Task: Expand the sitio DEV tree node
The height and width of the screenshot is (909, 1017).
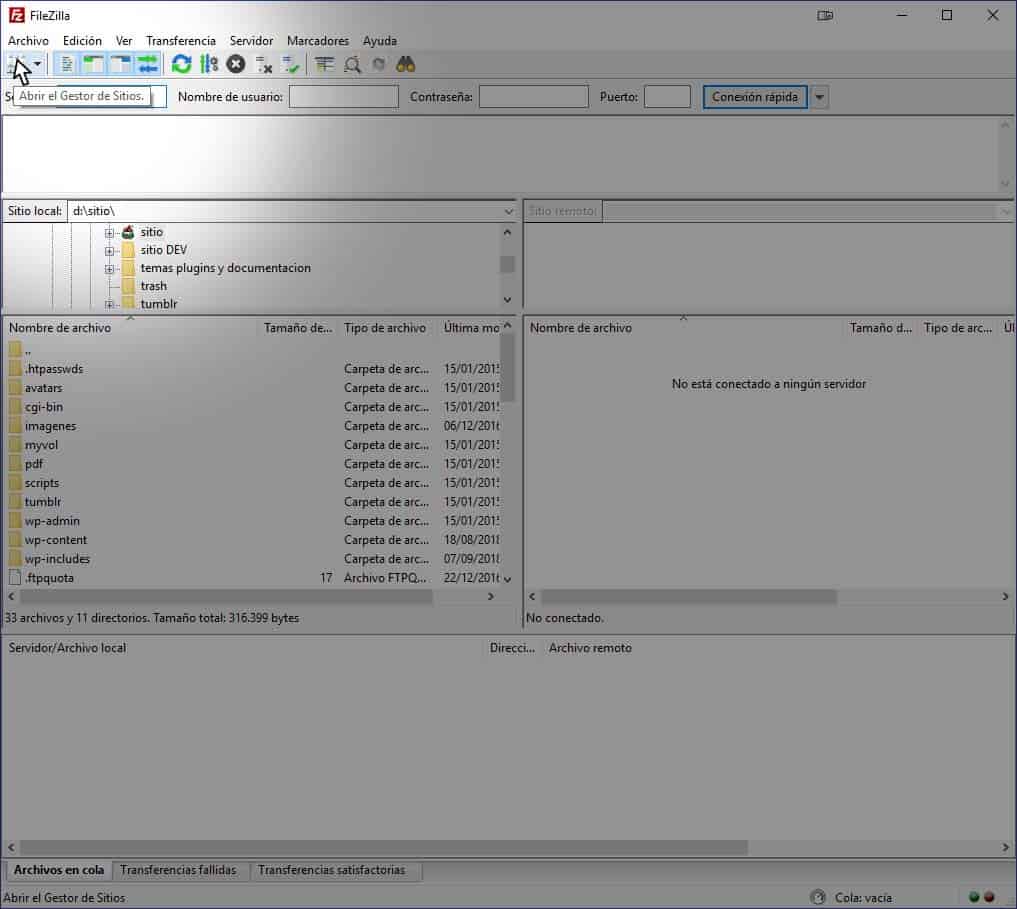Action: [109, 251]
